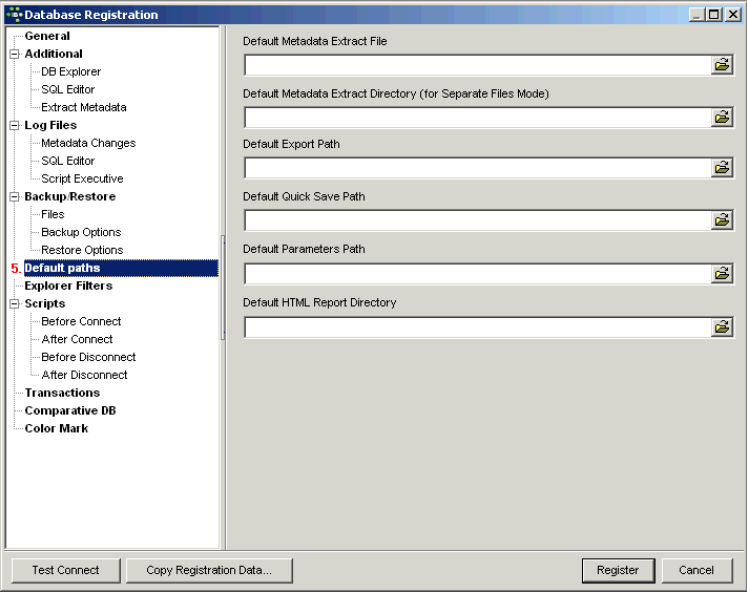Click the Default Export Path input field
This screenshot has width=747, height=592.
pyautogui.click(x=476, y=168)
